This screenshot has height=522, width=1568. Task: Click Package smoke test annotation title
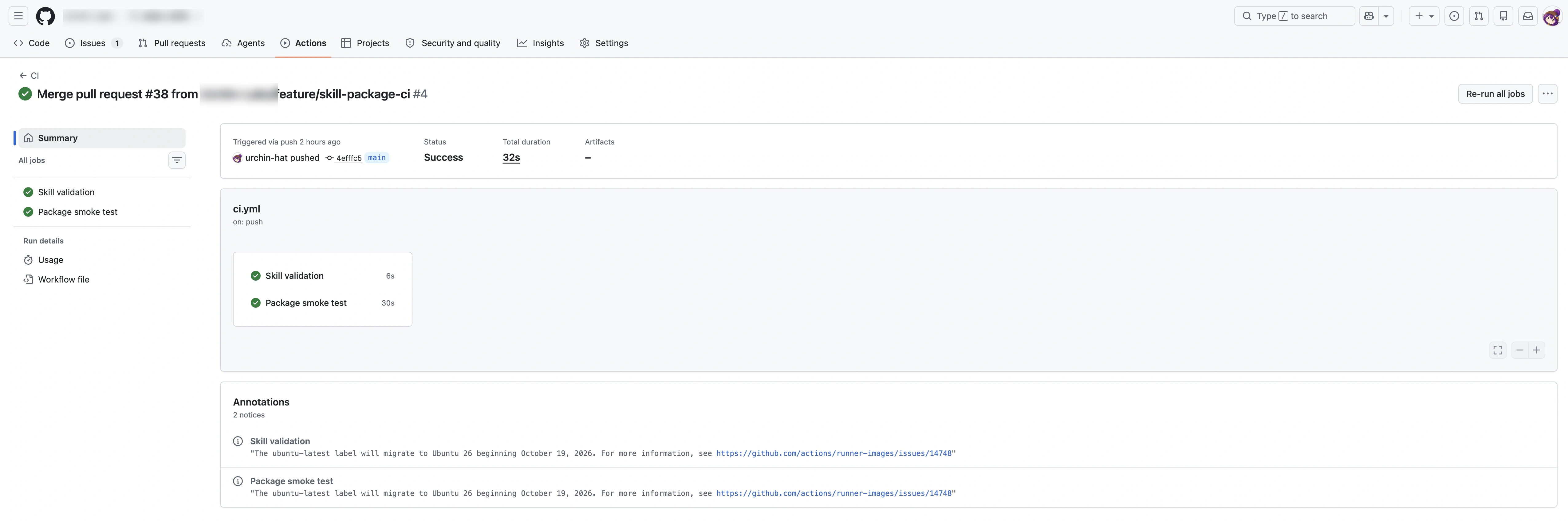tap(292, 481)
